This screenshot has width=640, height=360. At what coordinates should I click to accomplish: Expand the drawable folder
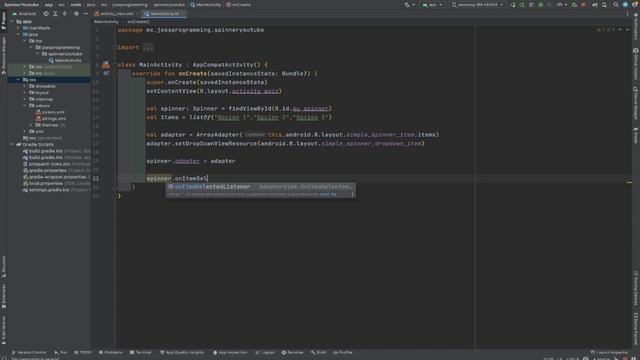point(25,86)
